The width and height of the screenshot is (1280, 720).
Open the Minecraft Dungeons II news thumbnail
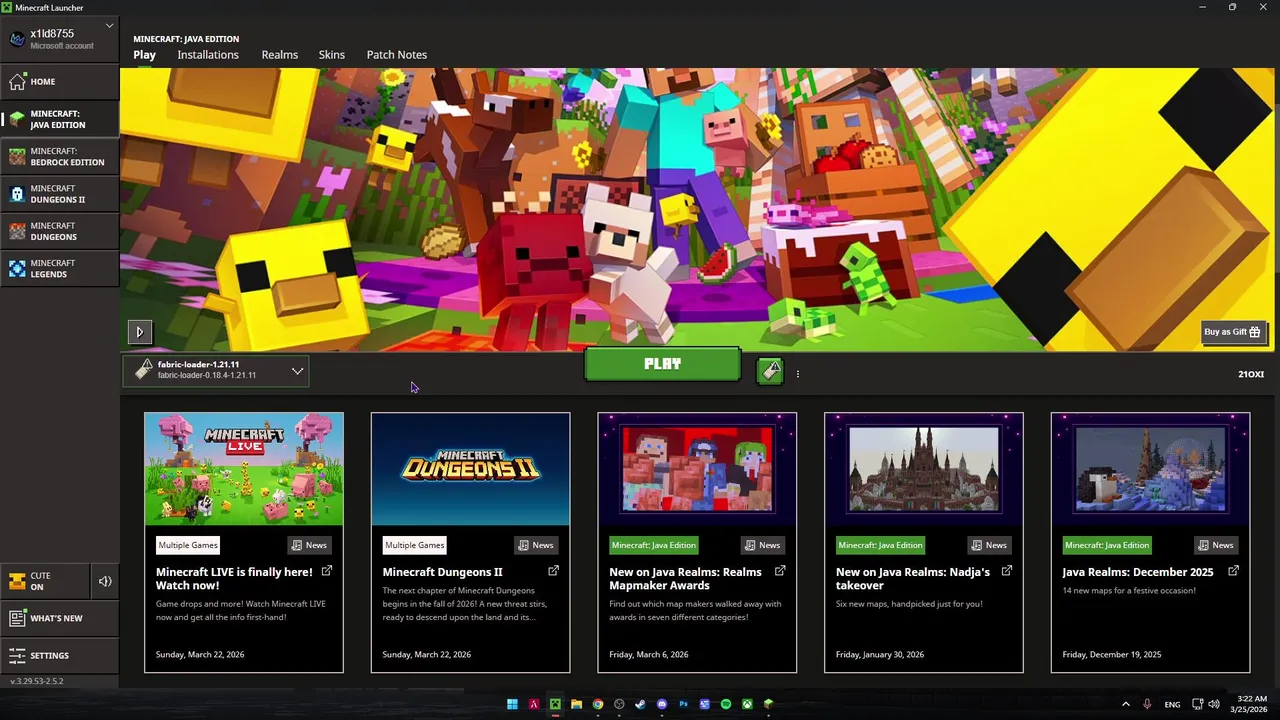(471, 469)
